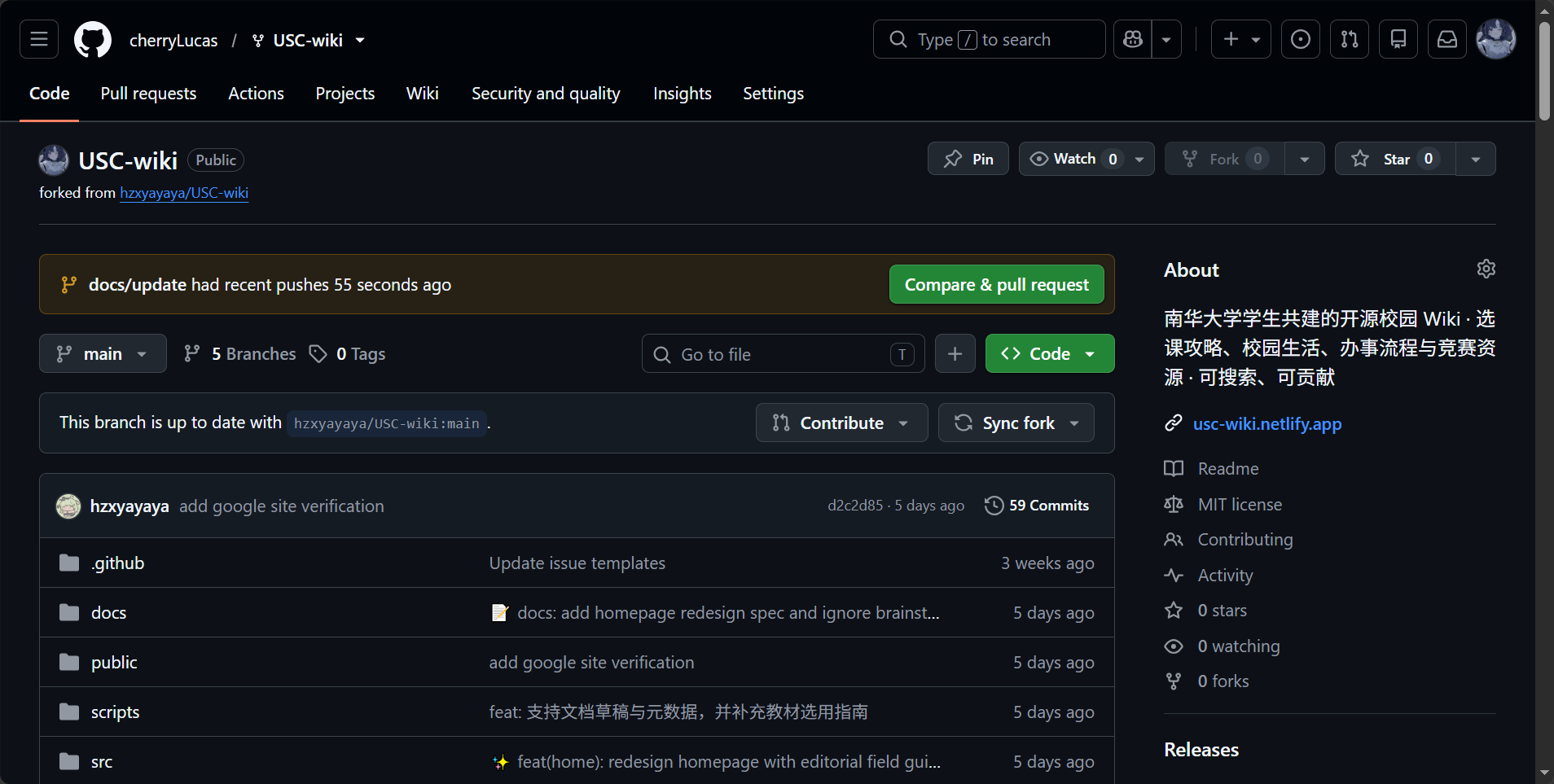Open the green Code dropdown button
The image size is (1554, 784).
(1050, 353)
